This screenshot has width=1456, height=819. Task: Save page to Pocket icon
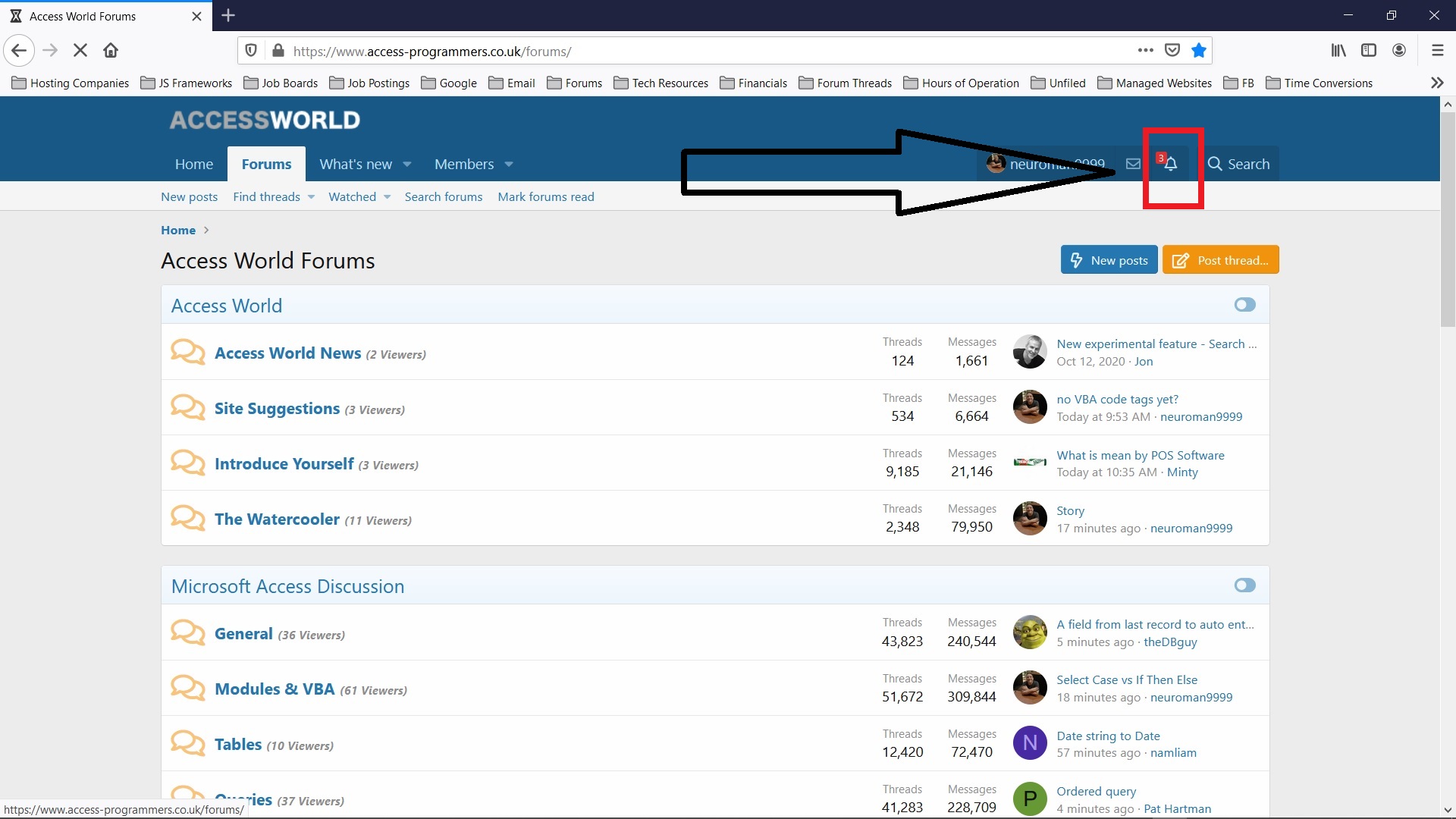(x=1172, y=51)
